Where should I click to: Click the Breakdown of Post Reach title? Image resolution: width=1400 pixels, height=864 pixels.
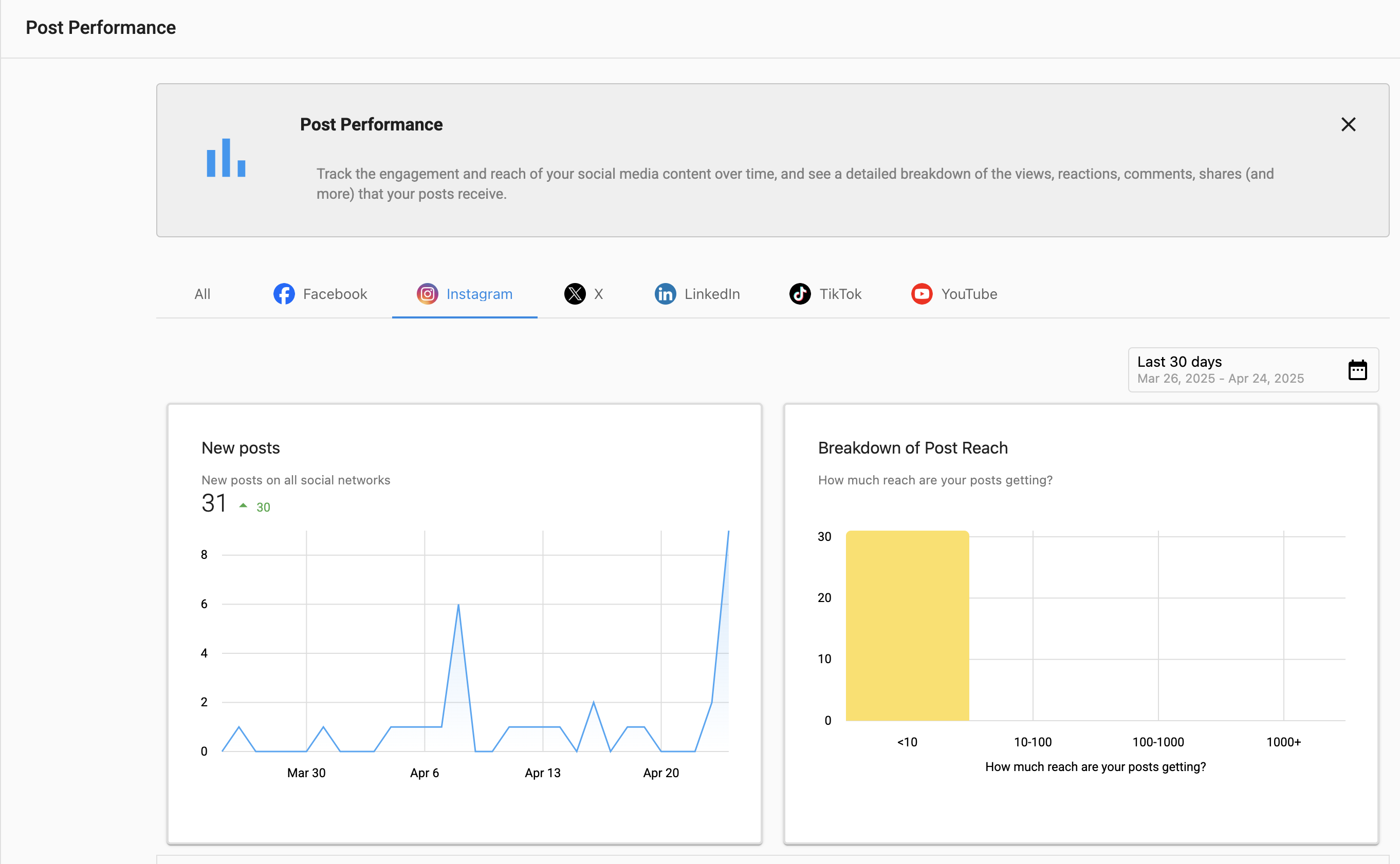[912, 448]
